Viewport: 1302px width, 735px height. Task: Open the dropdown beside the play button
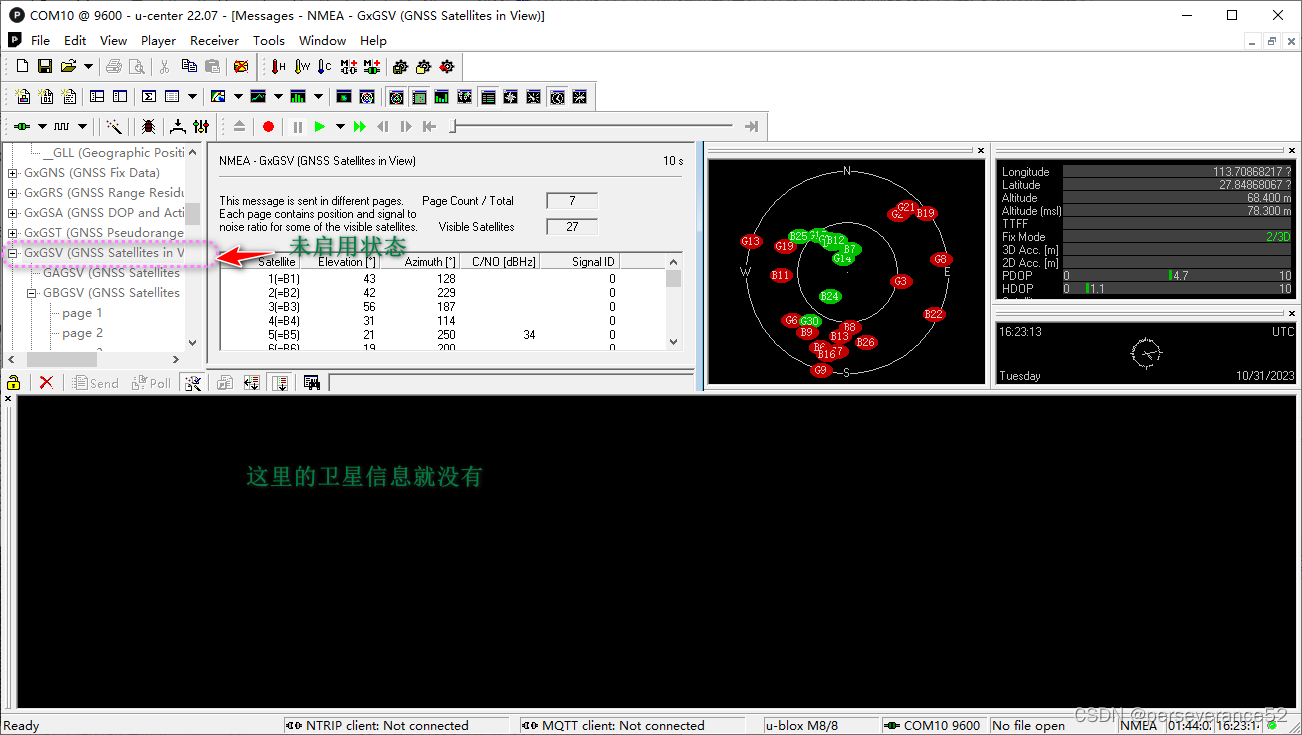coord(340,126)
